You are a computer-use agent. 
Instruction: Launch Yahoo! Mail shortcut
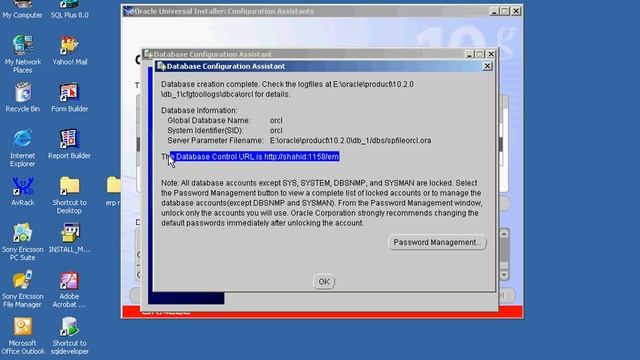click(69, 51)
